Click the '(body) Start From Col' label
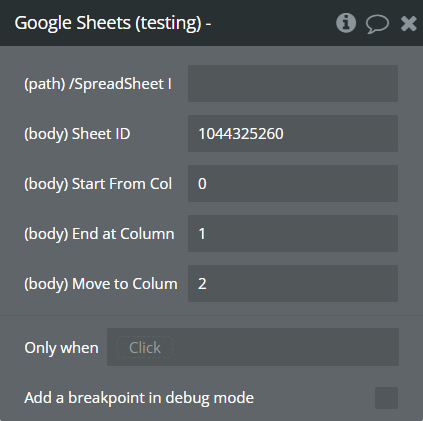This screenshot has width=423, height=421. 98,184
